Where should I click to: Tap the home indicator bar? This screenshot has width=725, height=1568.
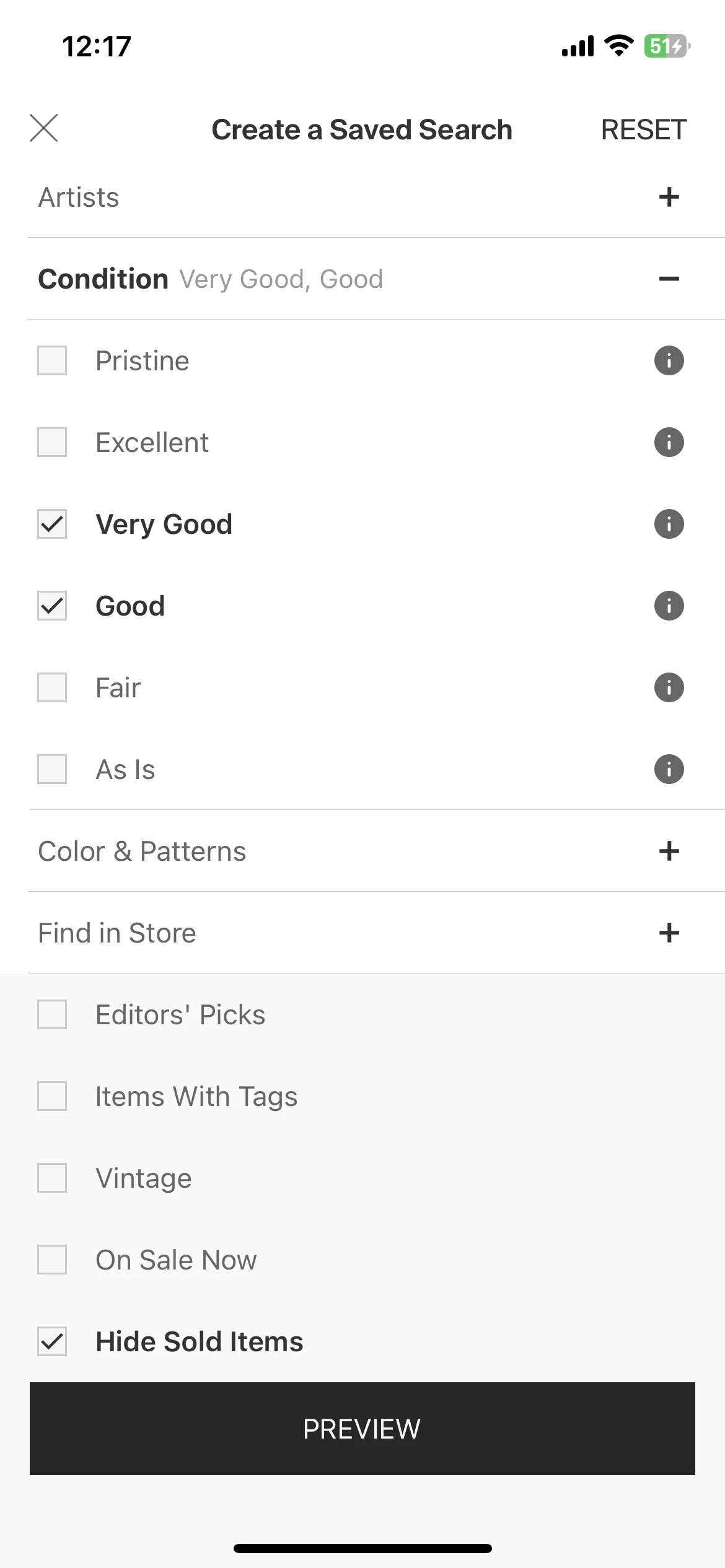[362, 1548]
